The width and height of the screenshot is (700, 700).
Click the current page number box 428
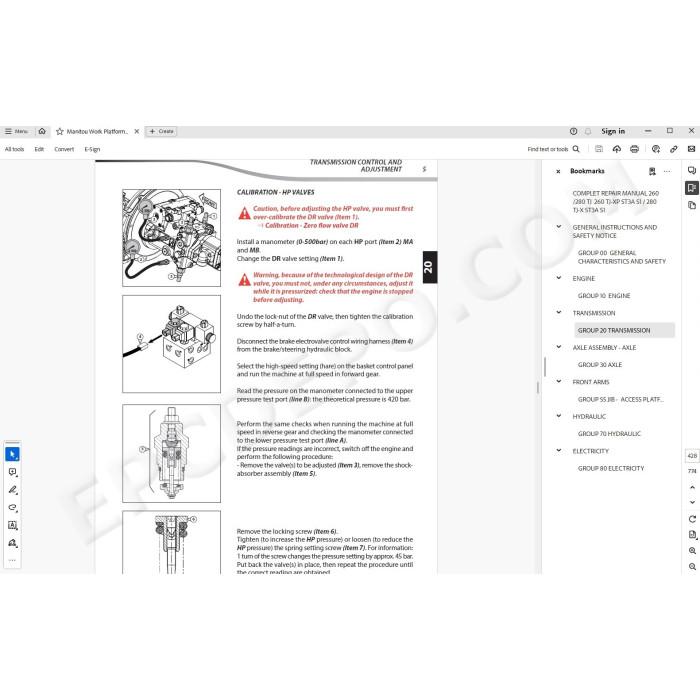(692, 456)
